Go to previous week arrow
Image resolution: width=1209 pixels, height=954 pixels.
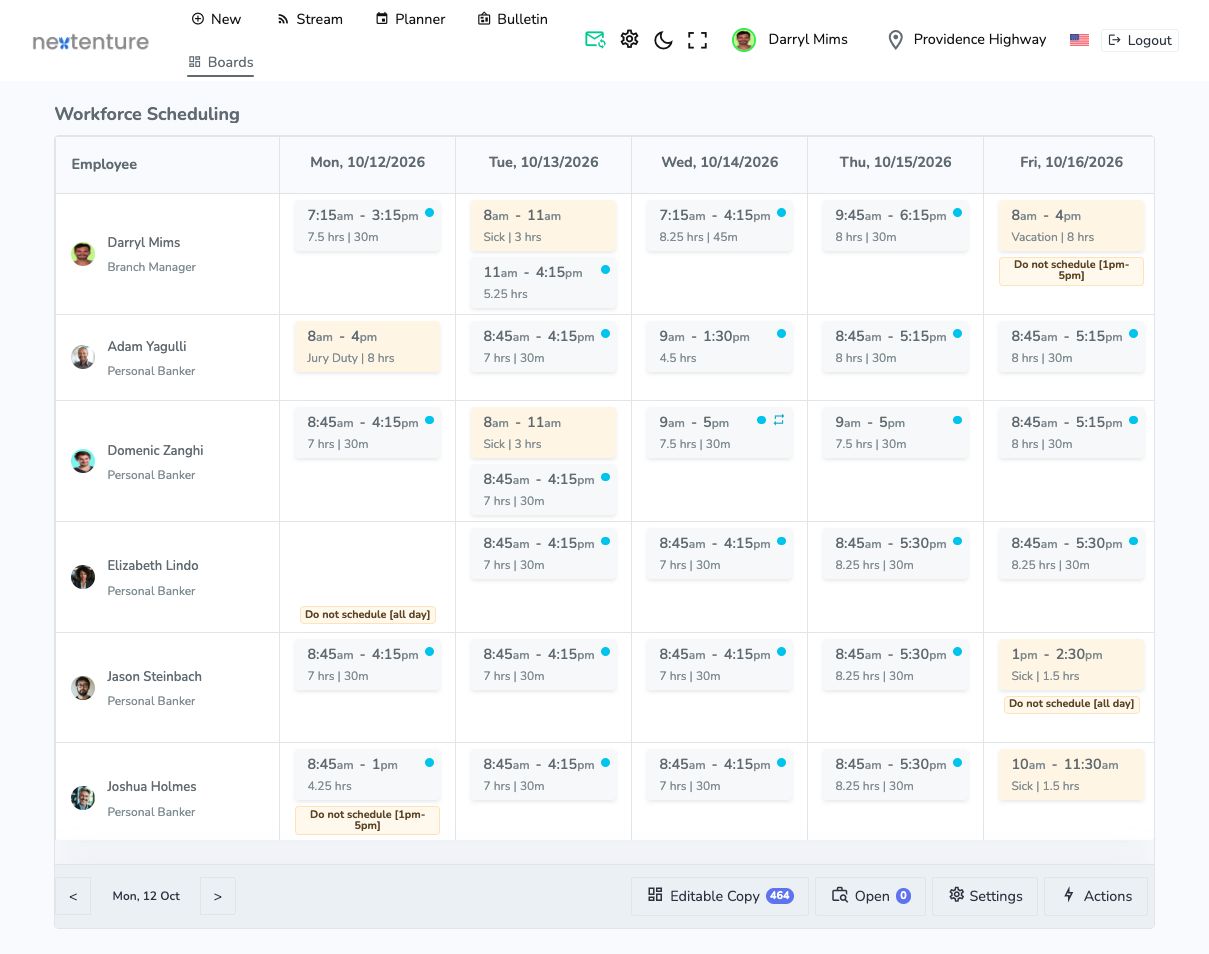coord(73,896)
